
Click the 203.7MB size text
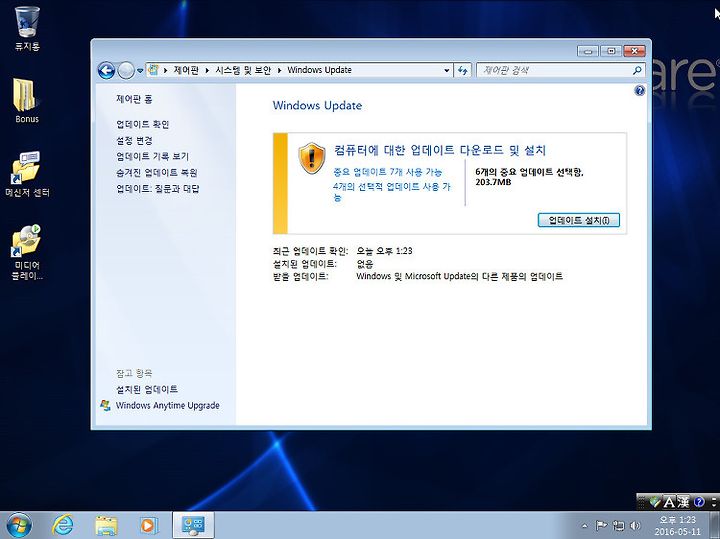[493, 182]
